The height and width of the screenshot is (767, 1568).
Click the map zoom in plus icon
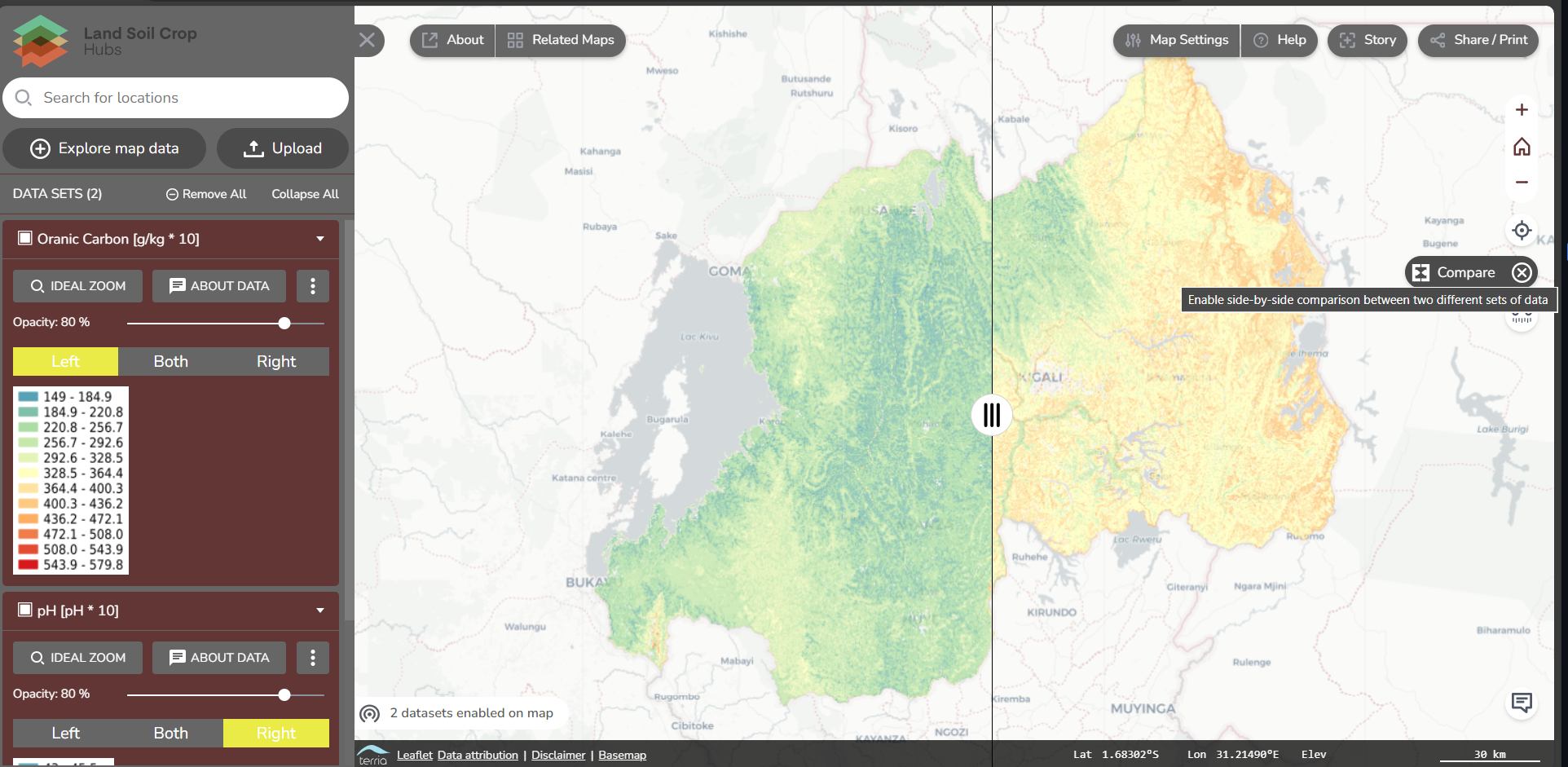coord(1521,110)
